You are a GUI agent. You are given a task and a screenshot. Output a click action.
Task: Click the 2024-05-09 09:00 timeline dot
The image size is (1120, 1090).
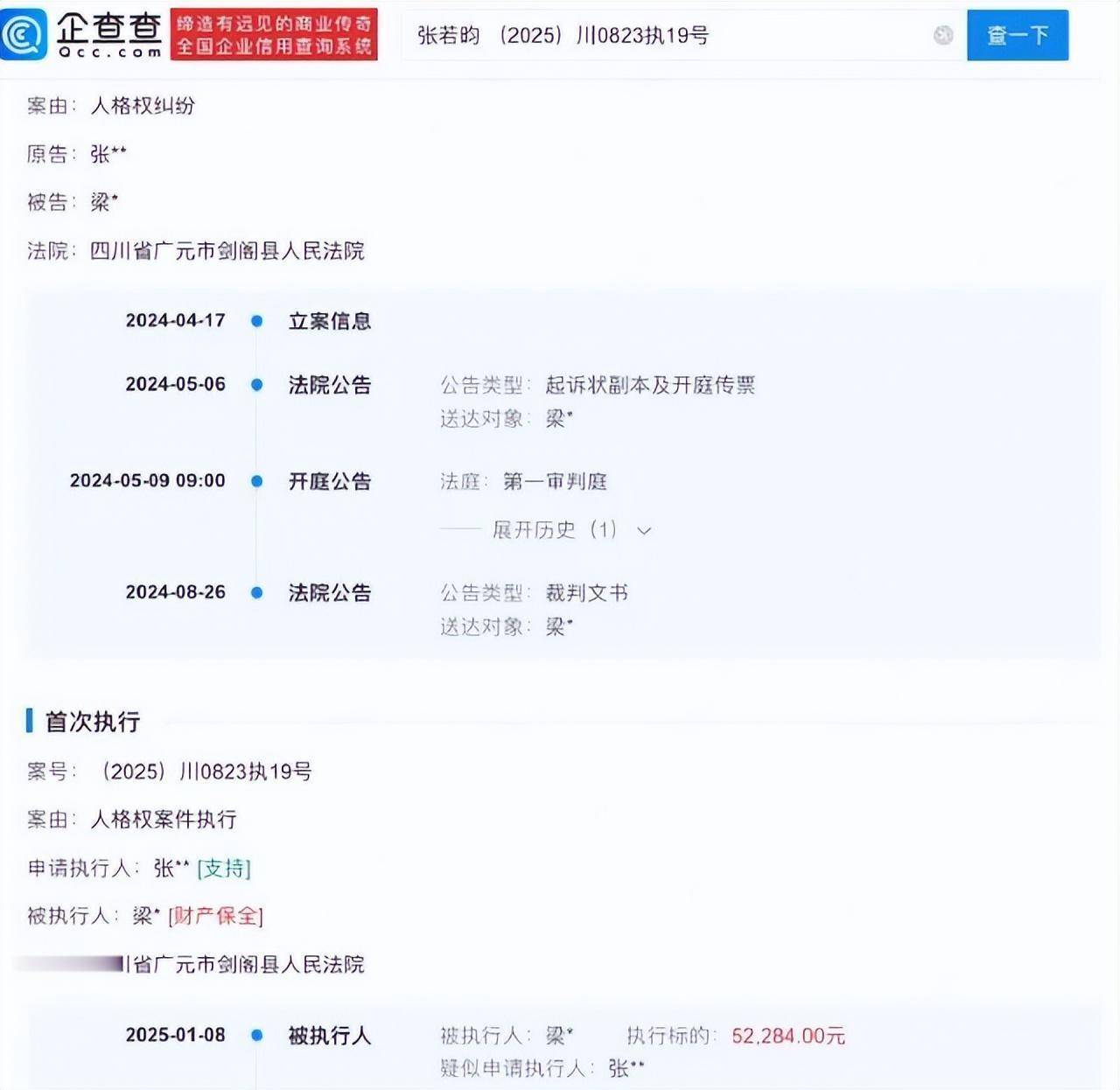tap(257, 481)
